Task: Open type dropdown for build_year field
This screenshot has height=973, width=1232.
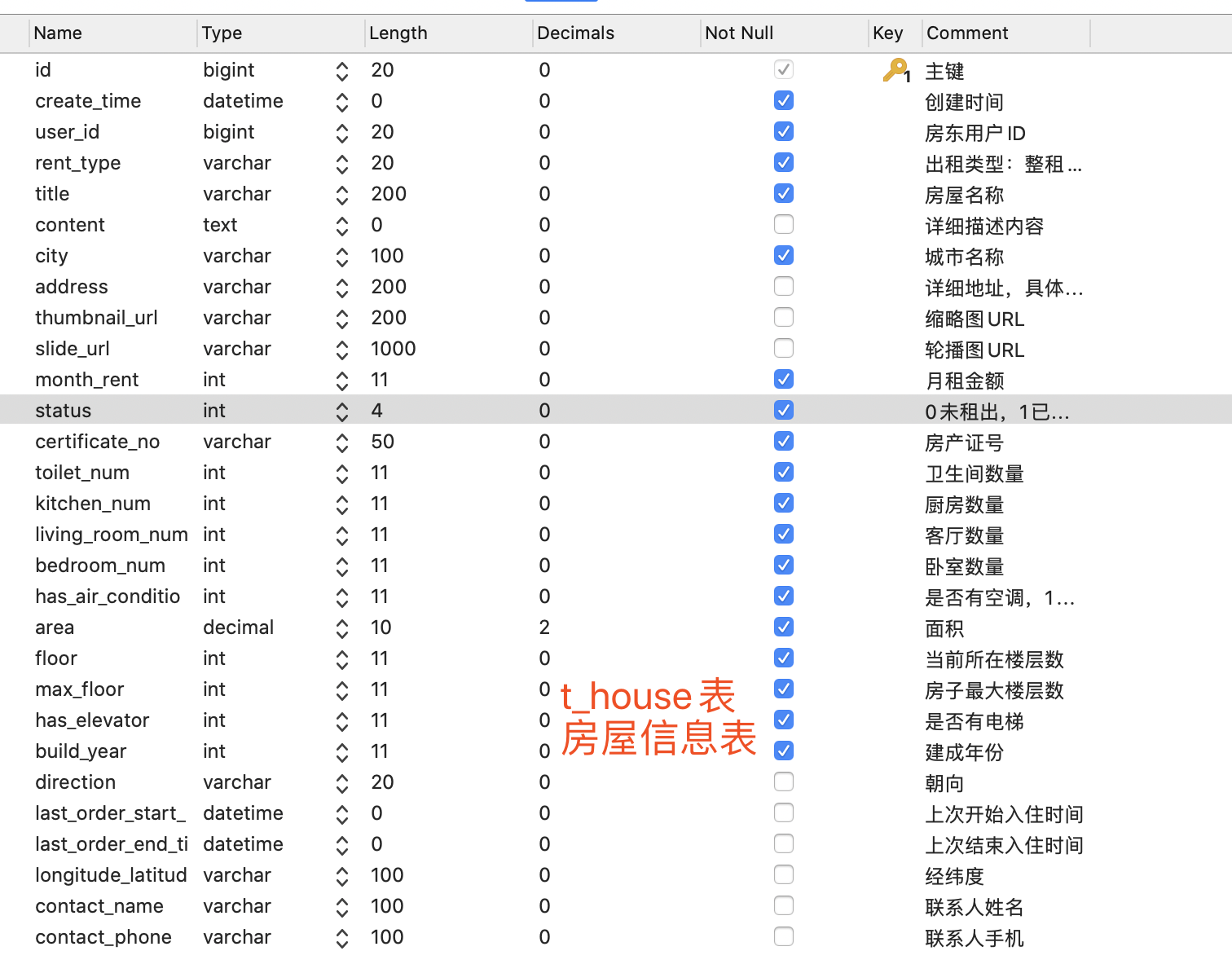Action: 342,753
